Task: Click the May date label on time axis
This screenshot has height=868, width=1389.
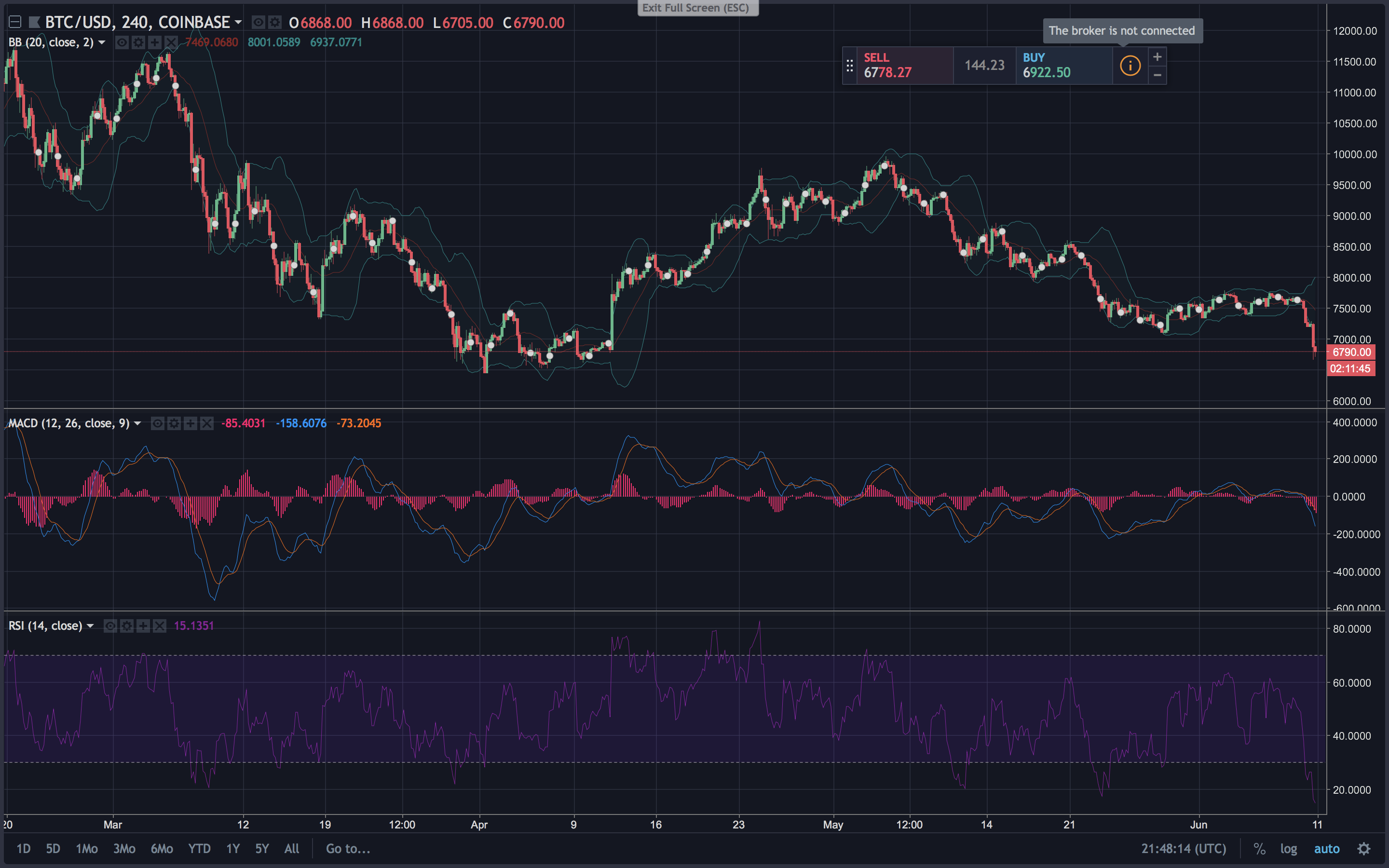Action: [833, 825]
